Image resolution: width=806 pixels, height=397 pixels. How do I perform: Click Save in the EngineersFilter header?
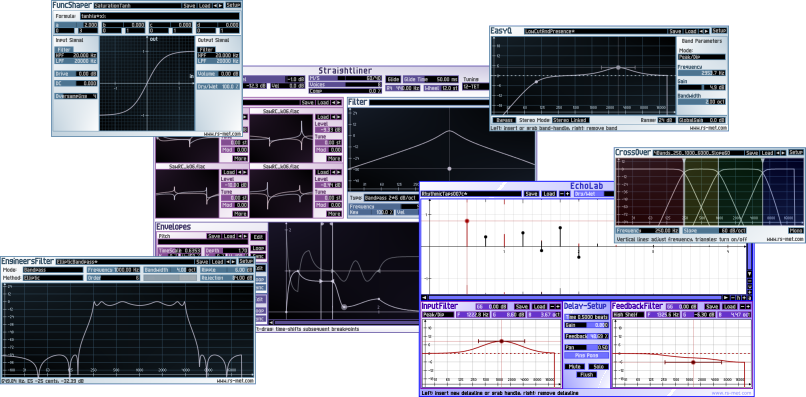tap(202, 261)
